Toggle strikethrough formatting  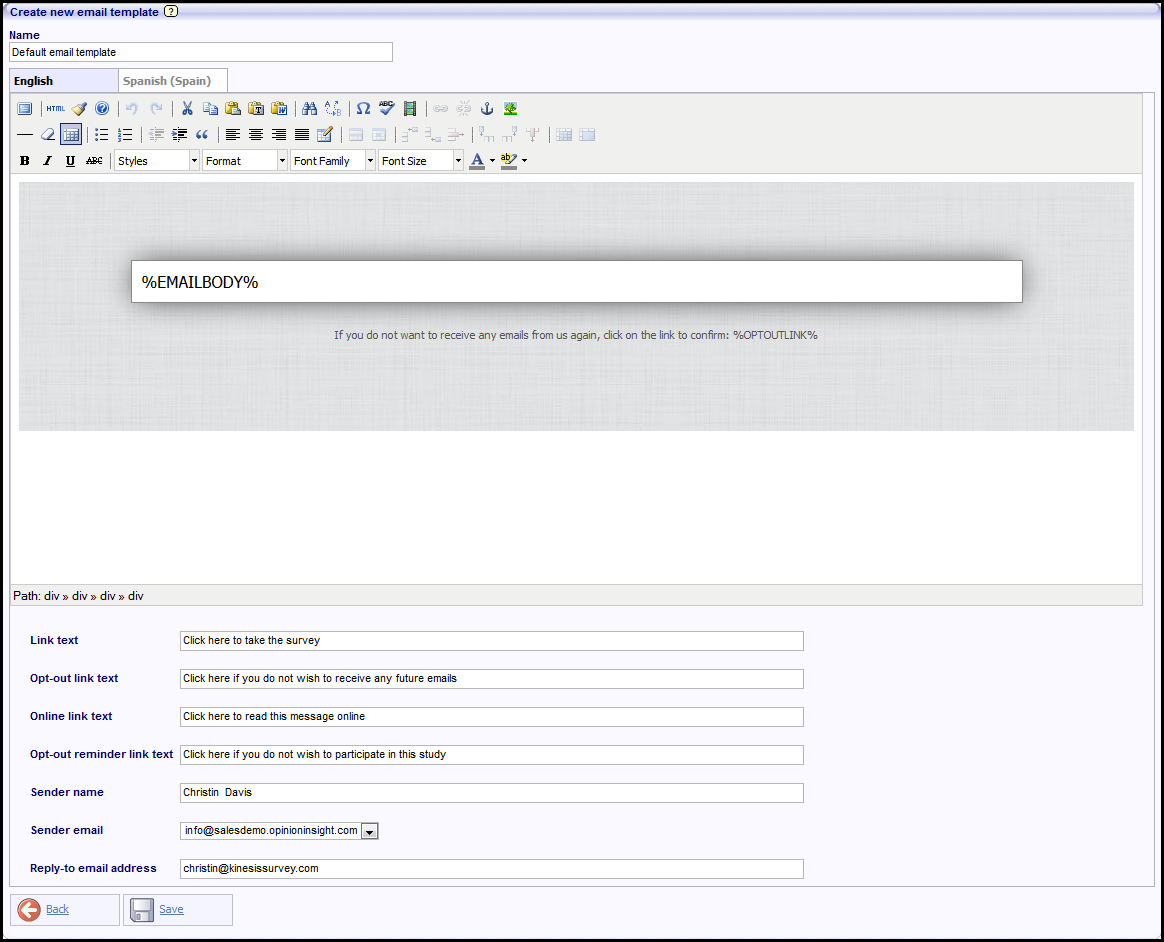point(94,160)
